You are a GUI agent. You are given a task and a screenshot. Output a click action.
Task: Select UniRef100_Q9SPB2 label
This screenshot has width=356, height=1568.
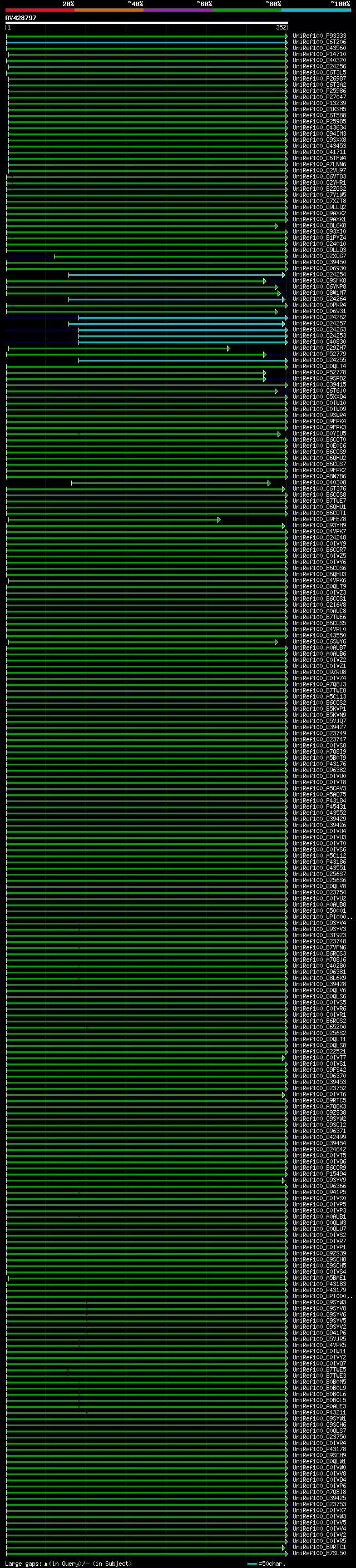(x=319, y=379)
